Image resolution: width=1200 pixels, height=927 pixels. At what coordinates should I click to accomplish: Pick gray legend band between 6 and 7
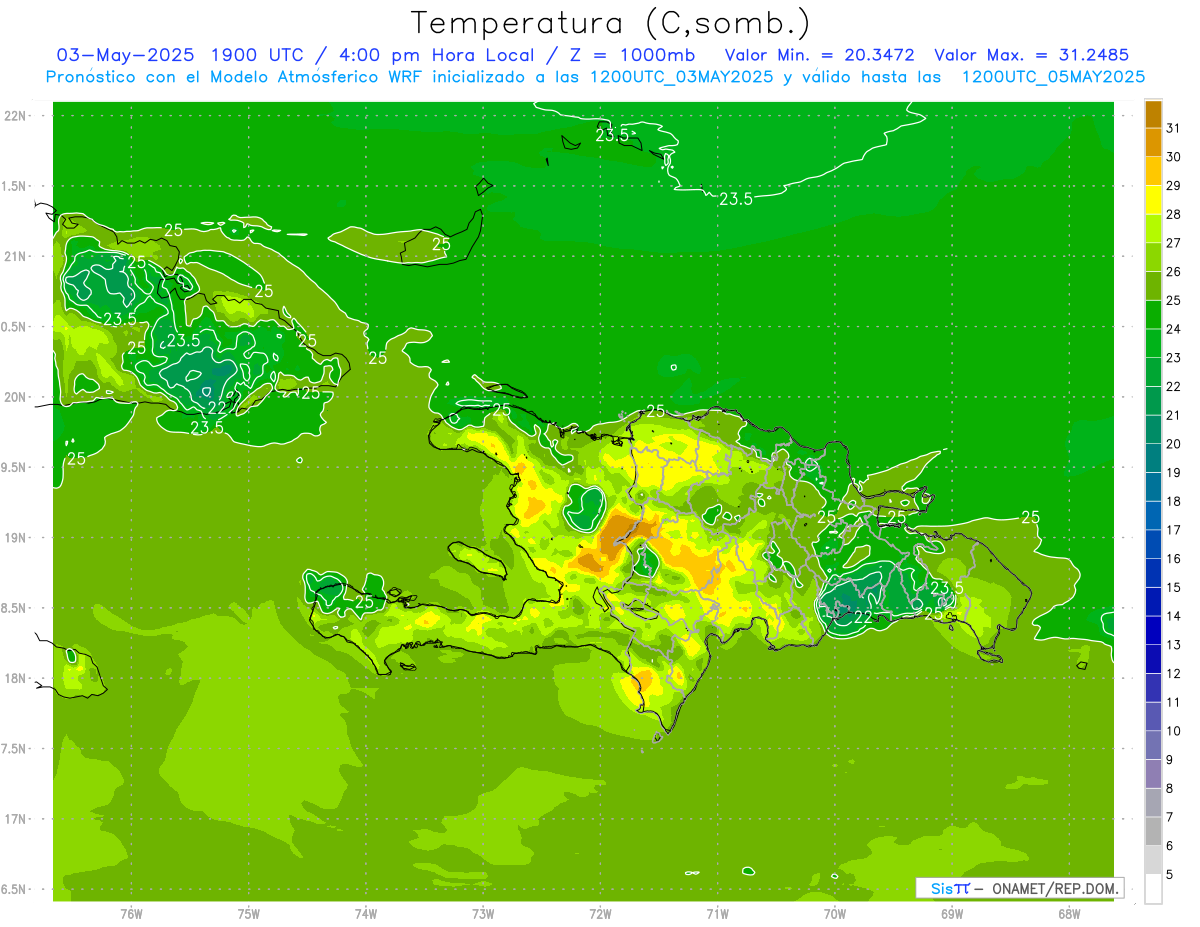point(1153,831)
